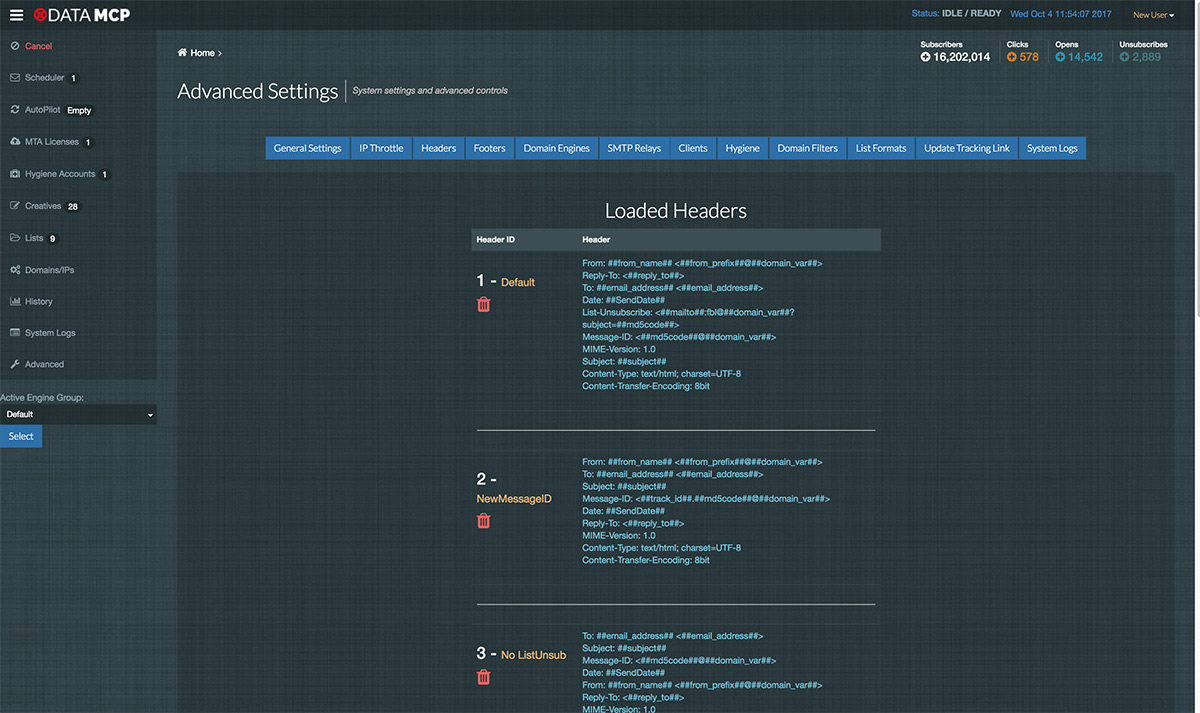Delete No ListUnsub header with trash icon
Image resolution: width=1200 pixels, height=713 pixels.
(x=484, y=677)
